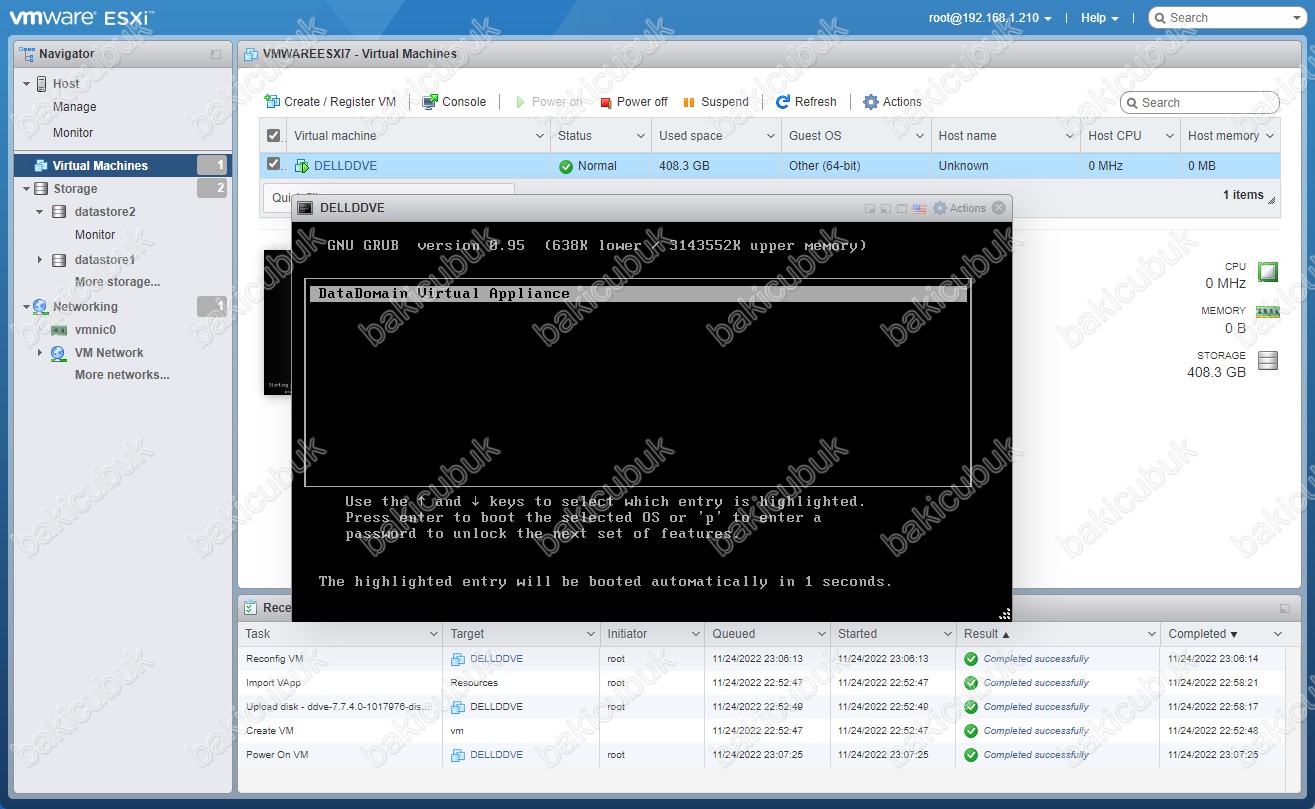Click Power off in the VM toolbar
This screenshot has width=1315, height=809.
pyautogui.click(x=634, y=102)
